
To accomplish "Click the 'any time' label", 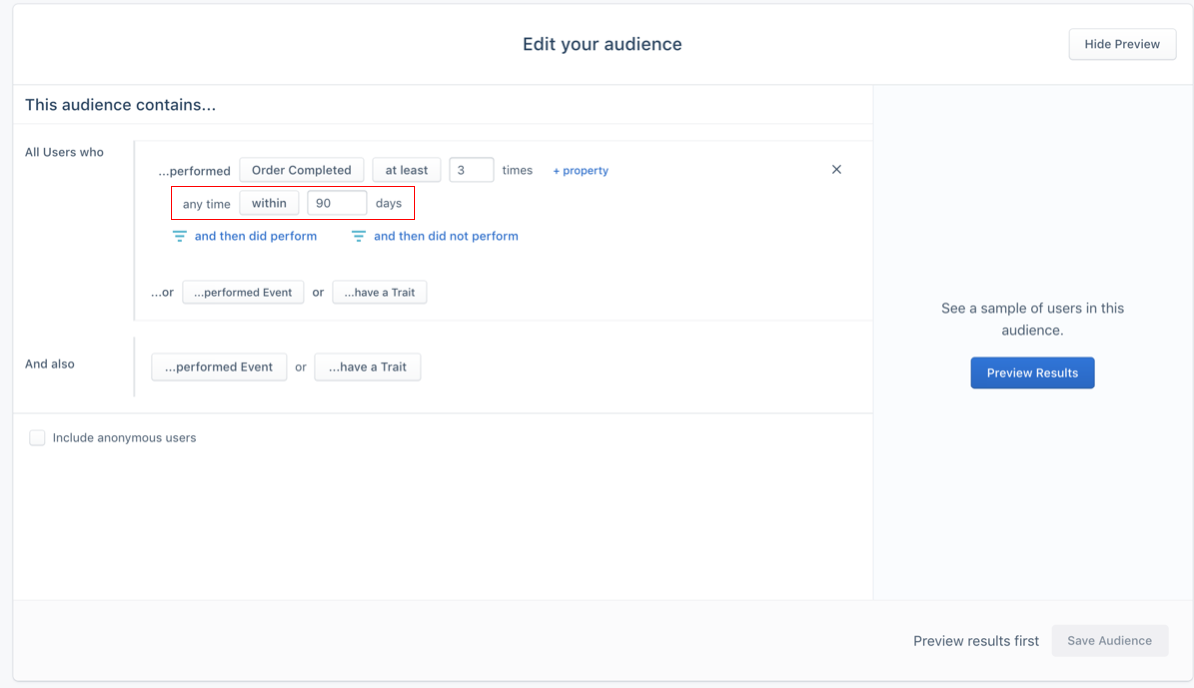I will 206,204.
